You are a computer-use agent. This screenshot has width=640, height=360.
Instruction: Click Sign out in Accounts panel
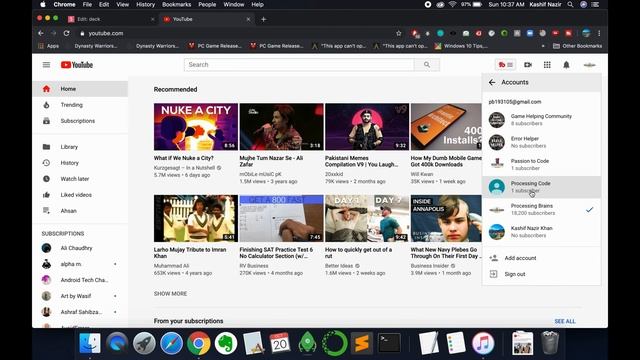(x=541, y=274)
